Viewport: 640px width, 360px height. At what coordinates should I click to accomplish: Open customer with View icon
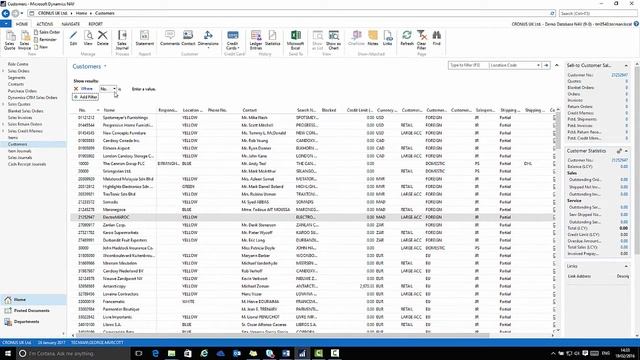88,38
